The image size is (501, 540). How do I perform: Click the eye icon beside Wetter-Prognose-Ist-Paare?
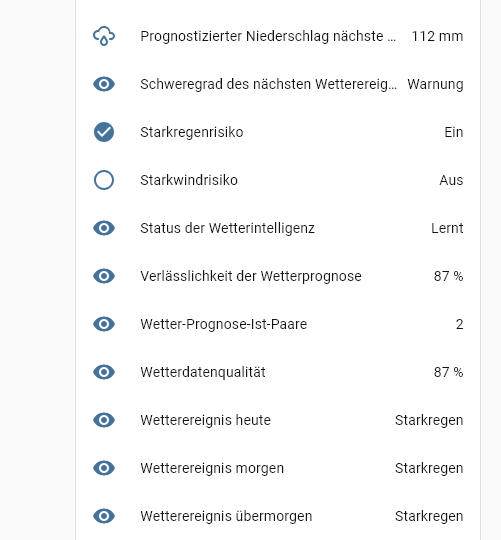[x=104, y=324]
